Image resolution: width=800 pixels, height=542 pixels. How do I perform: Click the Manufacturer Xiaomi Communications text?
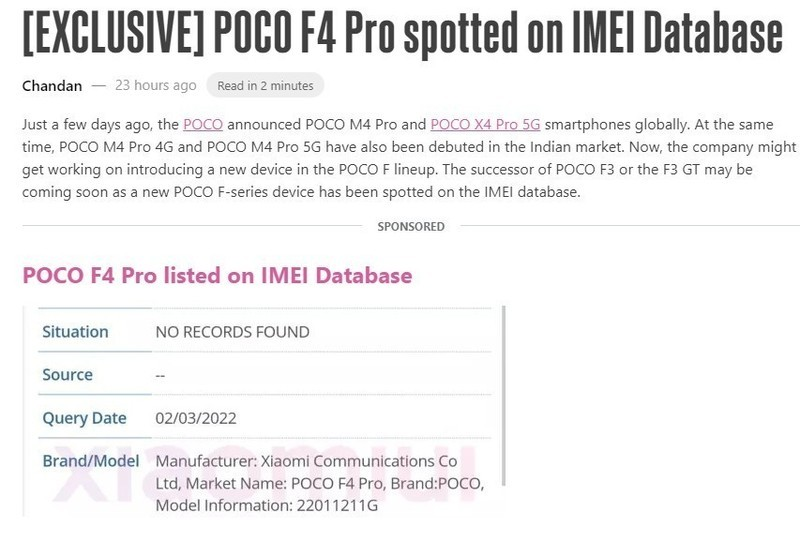point(306,462)
